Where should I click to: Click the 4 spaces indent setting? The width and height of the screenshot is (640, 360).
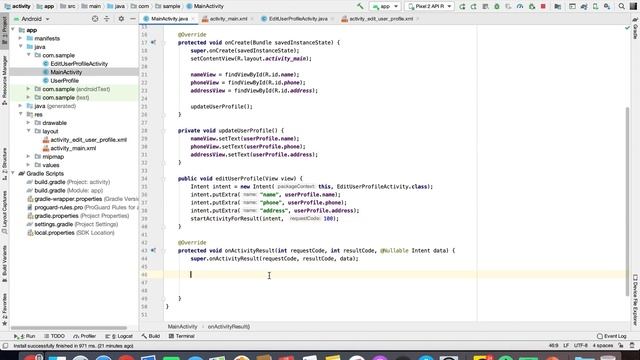coord(603,346)
